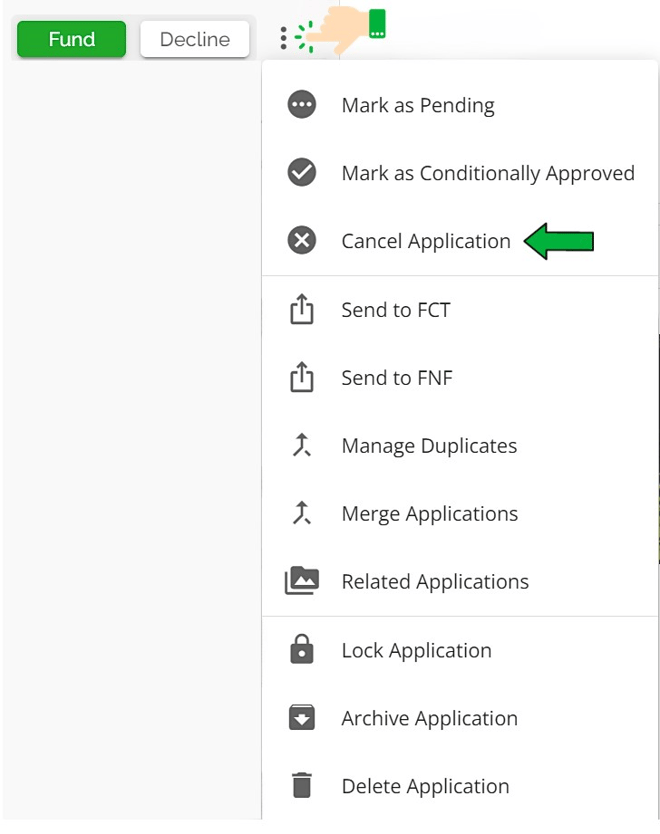Choose Send to FCT option

point(396,310)
